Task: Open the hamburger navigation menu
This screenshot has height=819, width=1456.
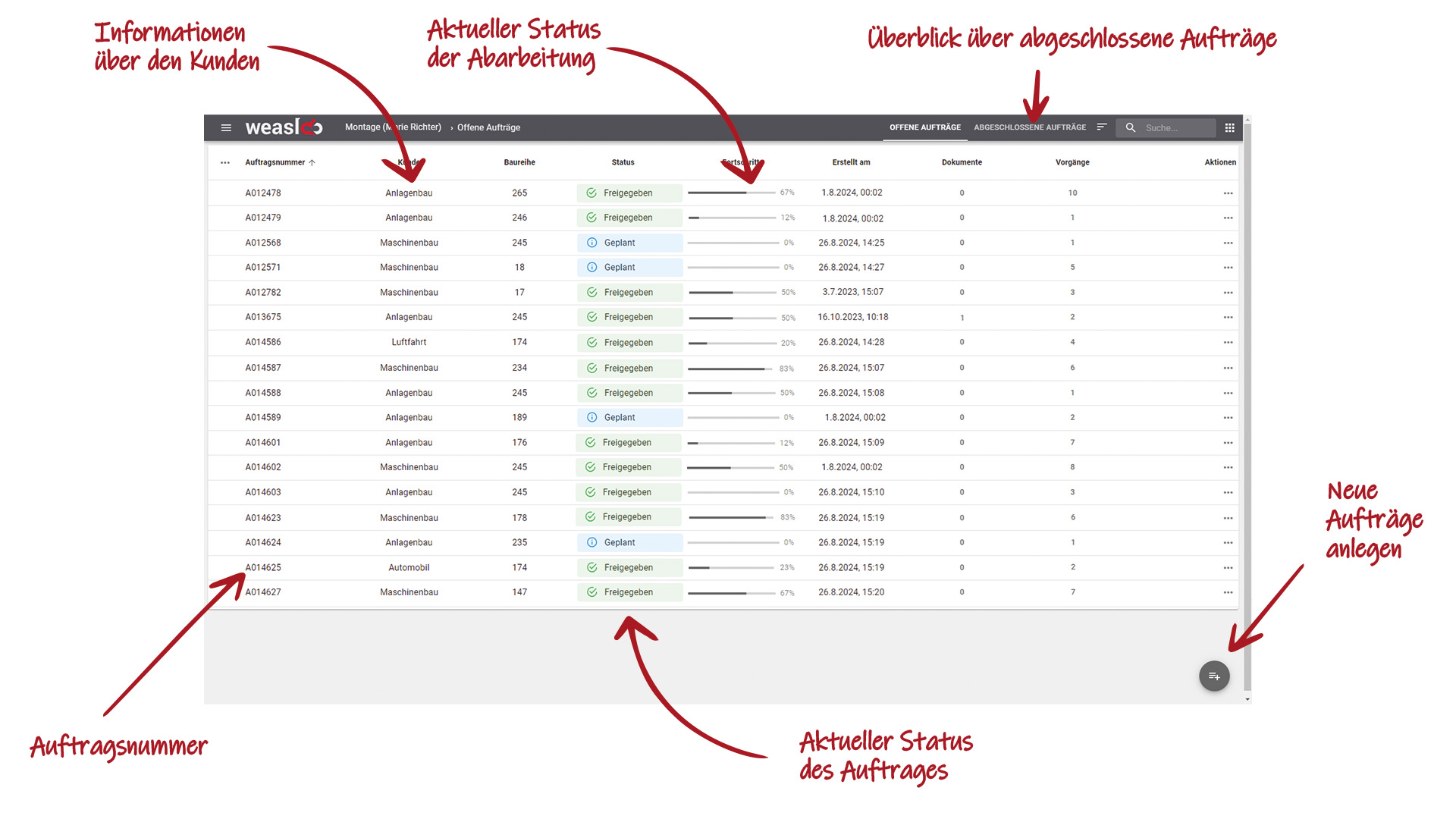Action: tap(226, 127)
